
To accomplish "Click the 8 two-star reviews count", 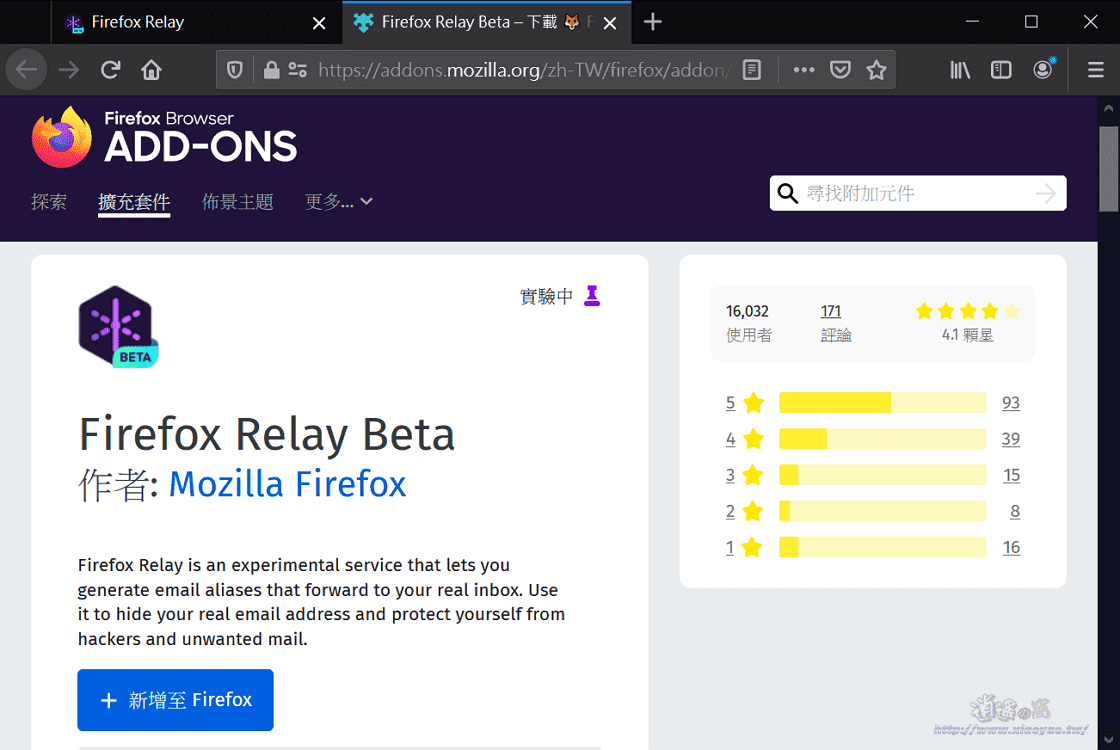I will pyautogui.click(x=1015, y=511).
